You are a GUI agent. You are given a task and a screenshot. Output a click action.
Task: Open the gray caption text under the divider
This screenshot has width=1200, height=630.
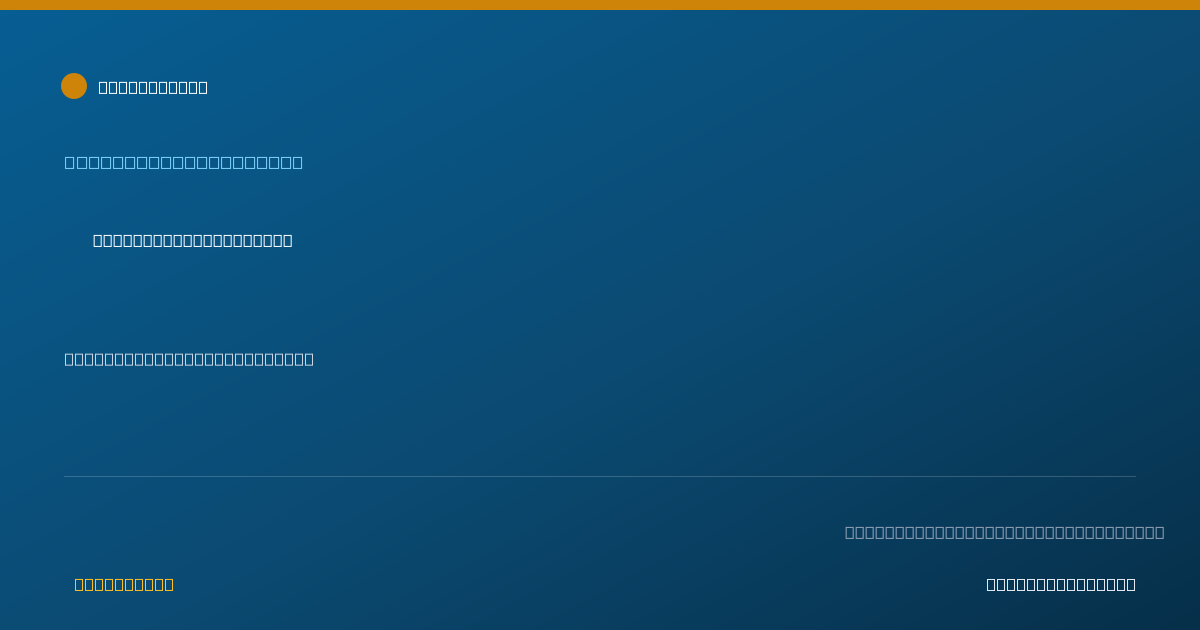click(1004, 532)
